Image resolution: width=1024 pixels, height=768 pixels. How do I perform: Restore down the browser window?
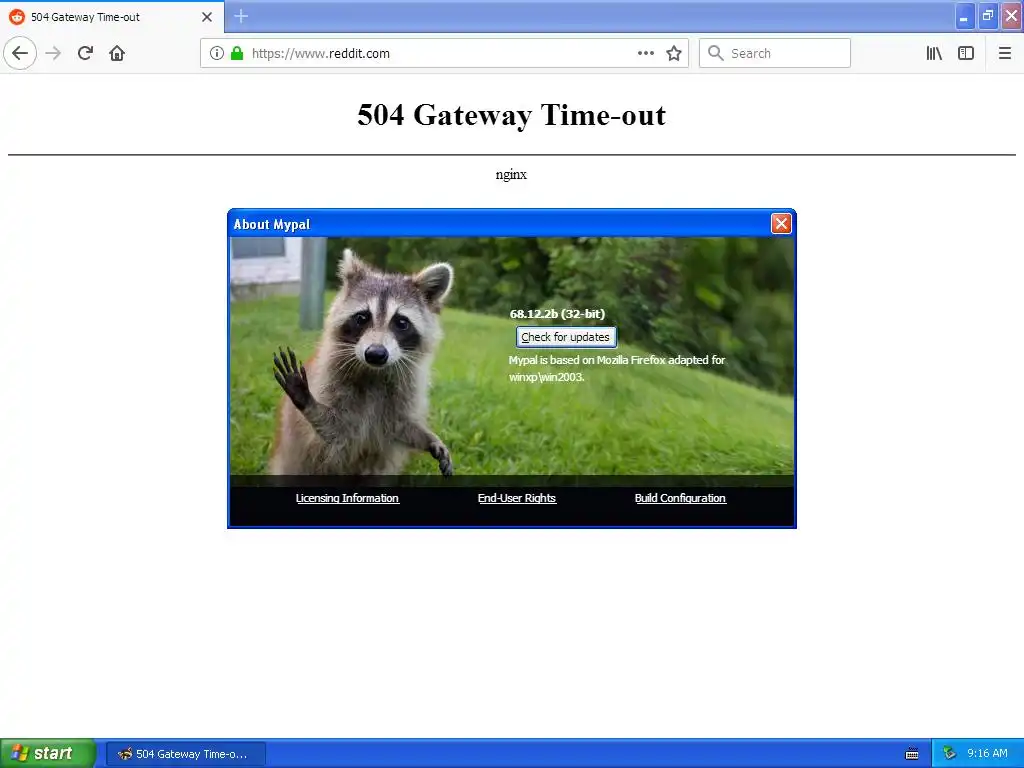point(988,16)
